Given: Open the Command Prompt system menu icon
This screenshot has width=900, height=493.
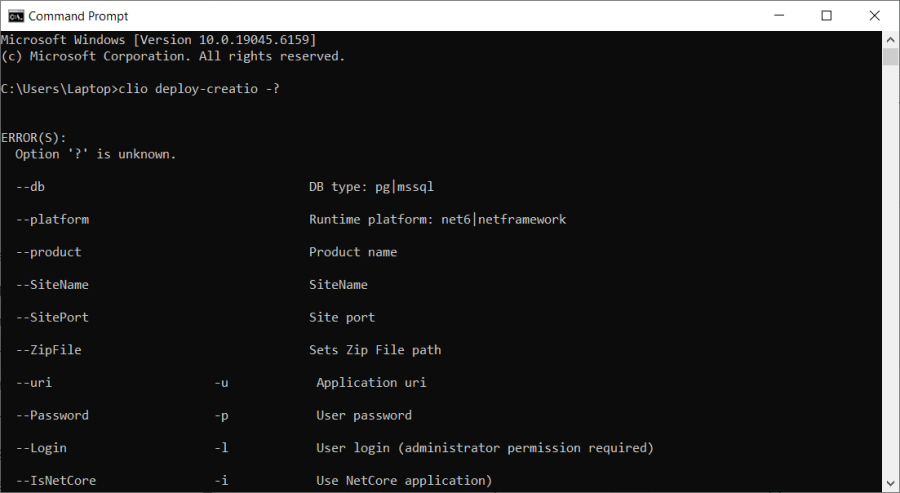Looking at the screenshot, I should point(16,15).
